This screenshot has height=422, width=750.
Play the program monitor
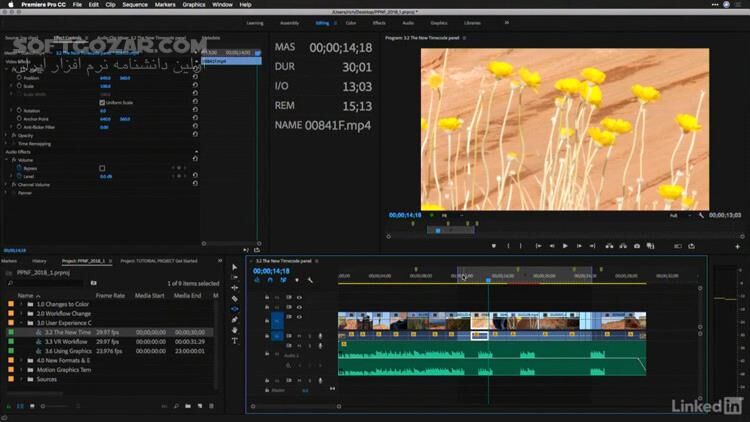pos(565,246)
